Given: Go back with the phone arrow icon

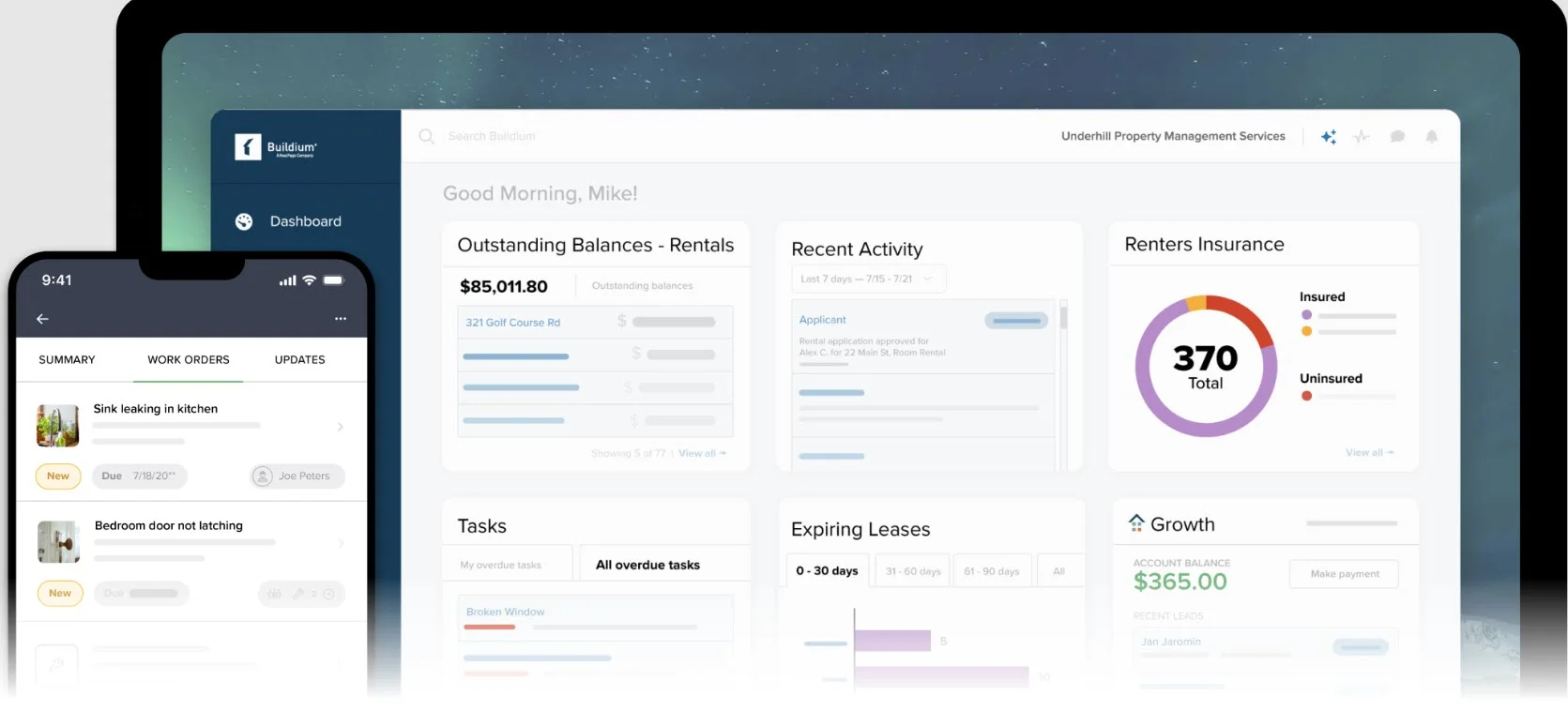Looking at the screenshot, I should 42,319.
